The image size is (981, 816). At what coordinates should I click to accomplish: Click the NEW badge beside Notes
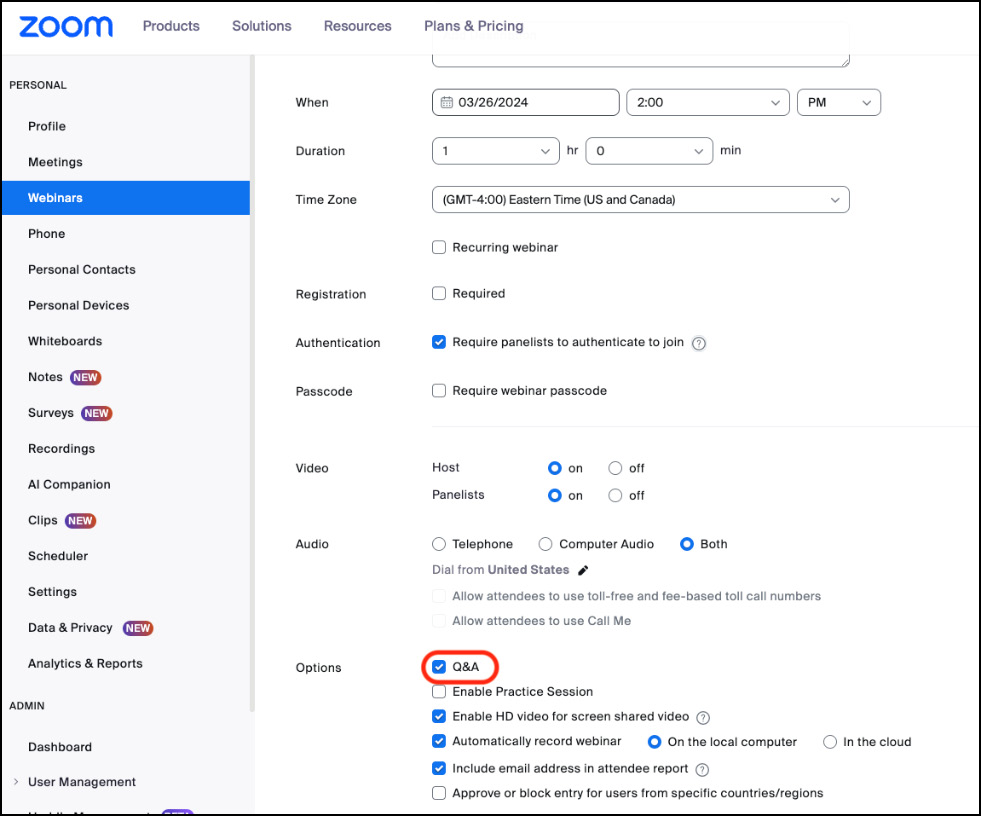click(x=85, y=377)
